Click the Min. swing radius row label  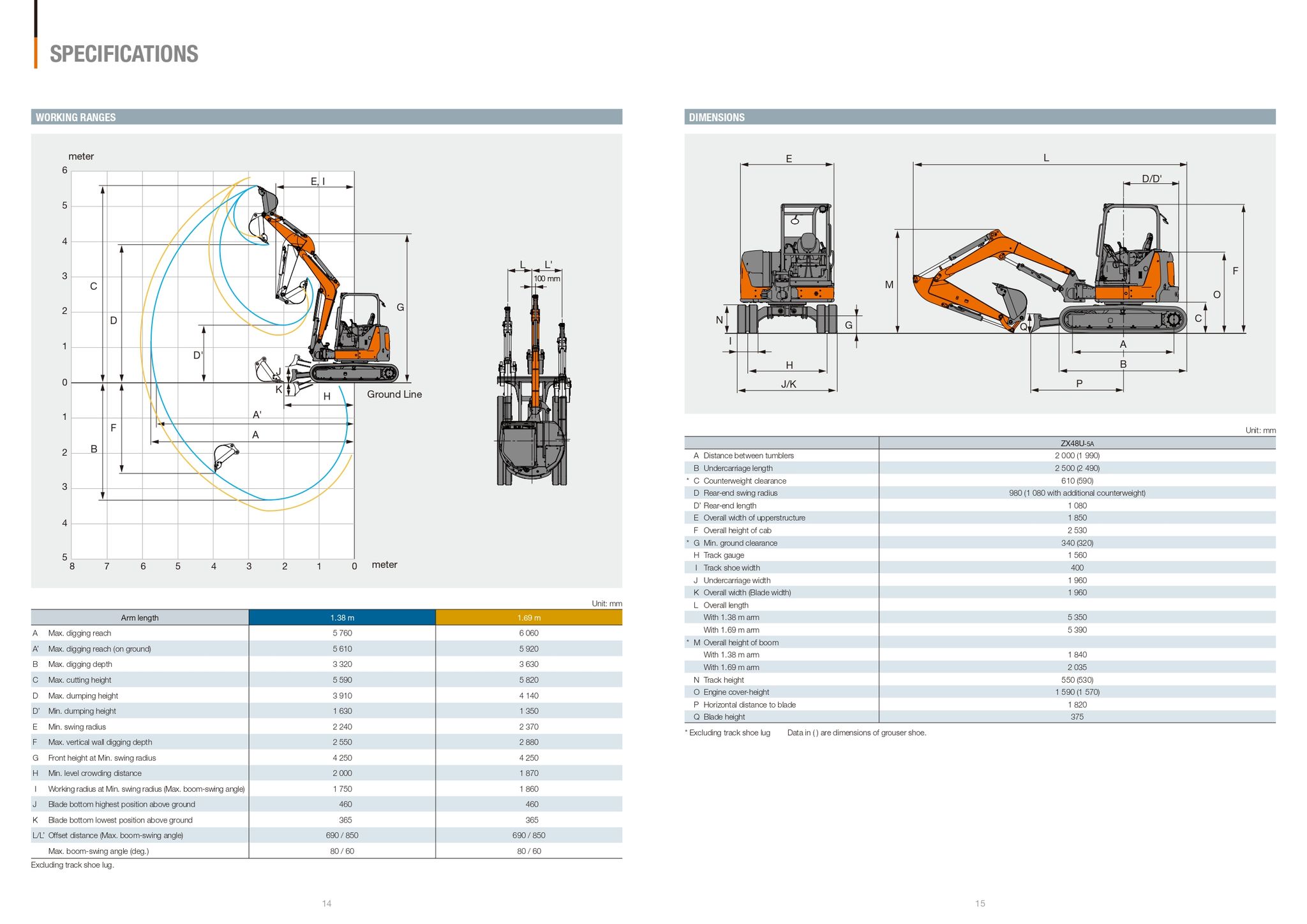point(77,727)
